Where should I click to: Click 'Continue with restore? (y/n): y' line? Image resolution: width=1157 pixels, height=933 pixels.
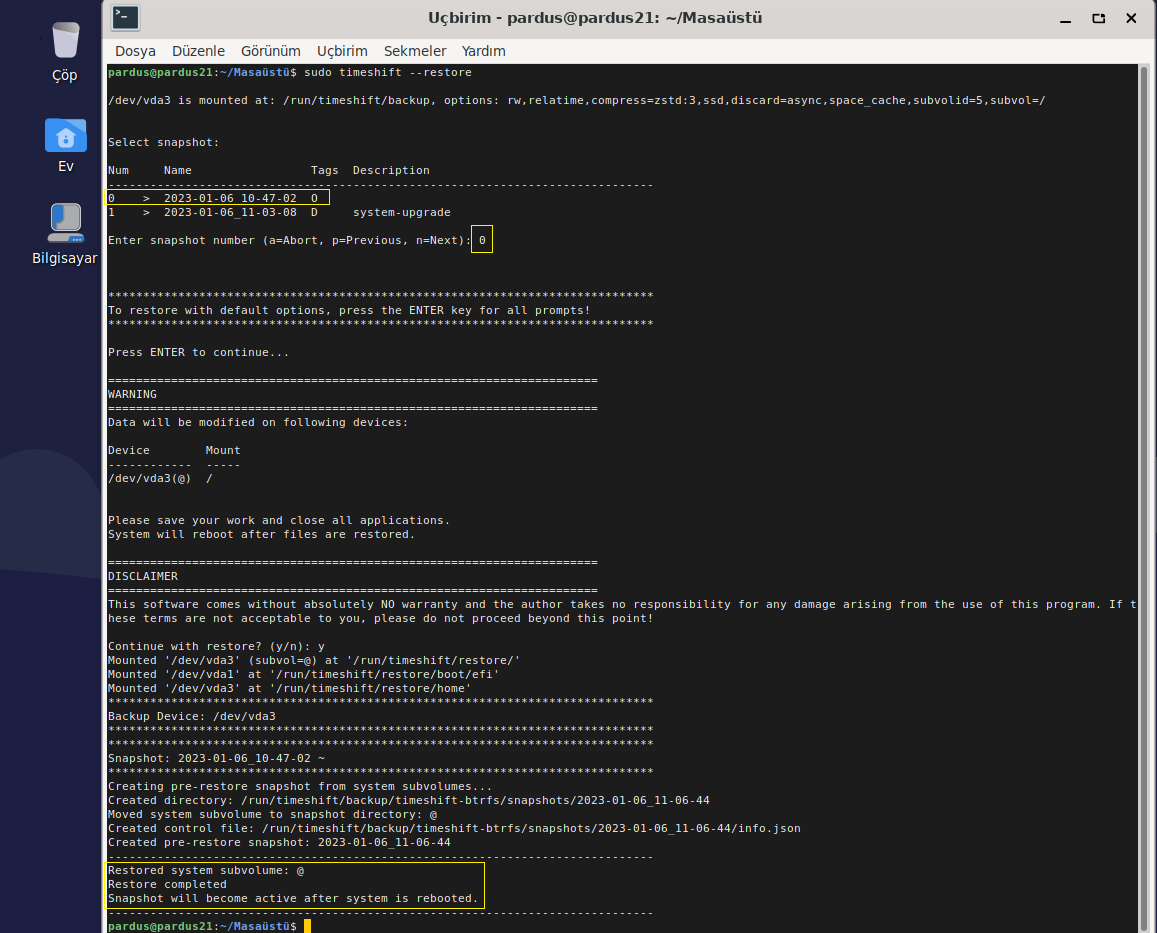coord(216,646)
